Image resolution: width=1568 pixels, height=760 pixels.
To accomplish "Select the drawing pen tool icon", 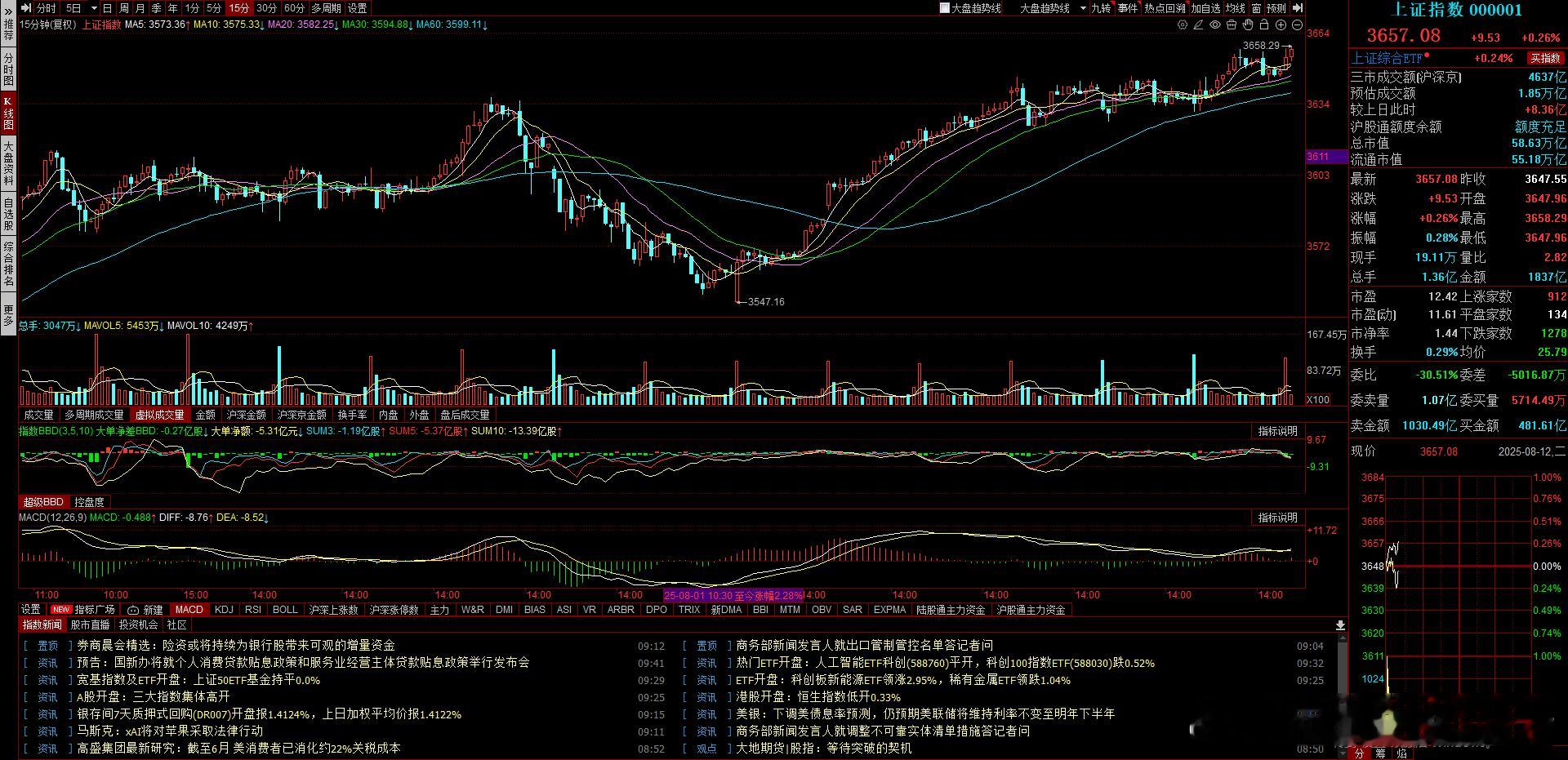I will pyautogui.click(x=1199, y=24).
